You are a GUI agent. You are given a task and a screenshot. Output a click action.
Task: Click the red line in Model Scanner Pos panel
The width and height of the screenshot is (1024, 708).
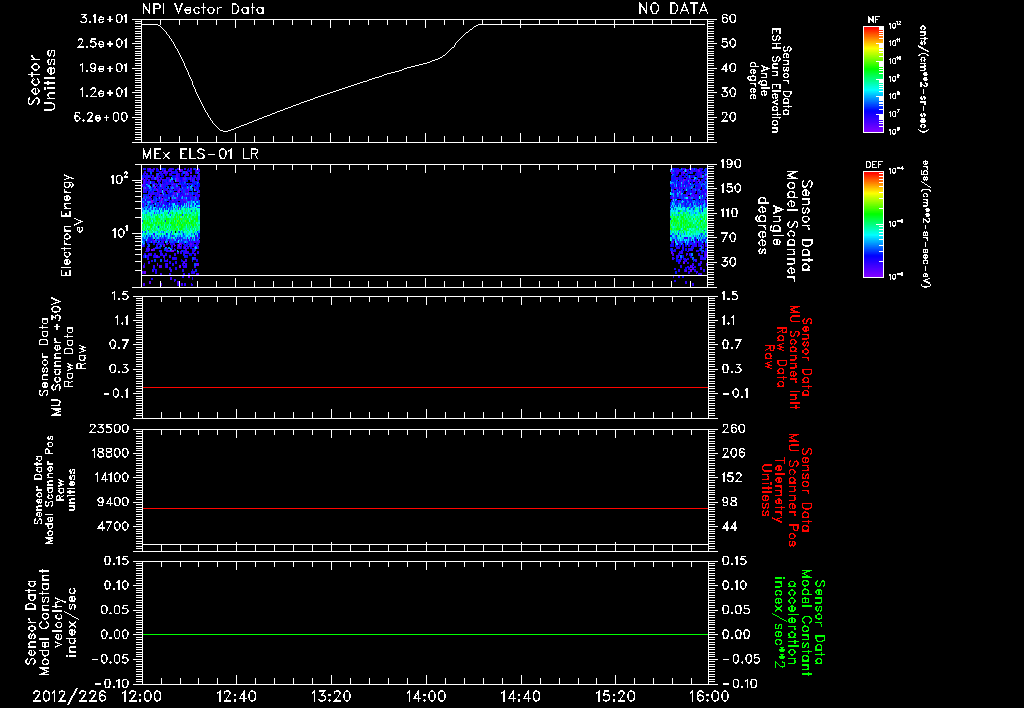424,508
